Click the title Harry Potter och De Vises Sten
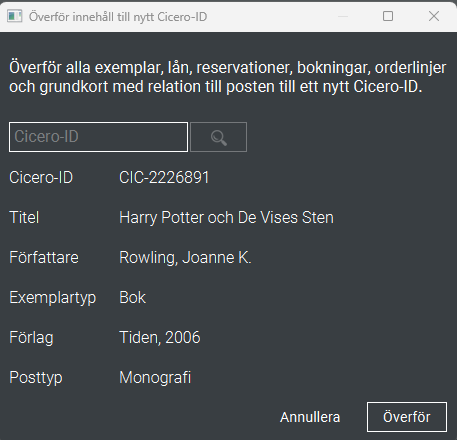 pos(226,218)
